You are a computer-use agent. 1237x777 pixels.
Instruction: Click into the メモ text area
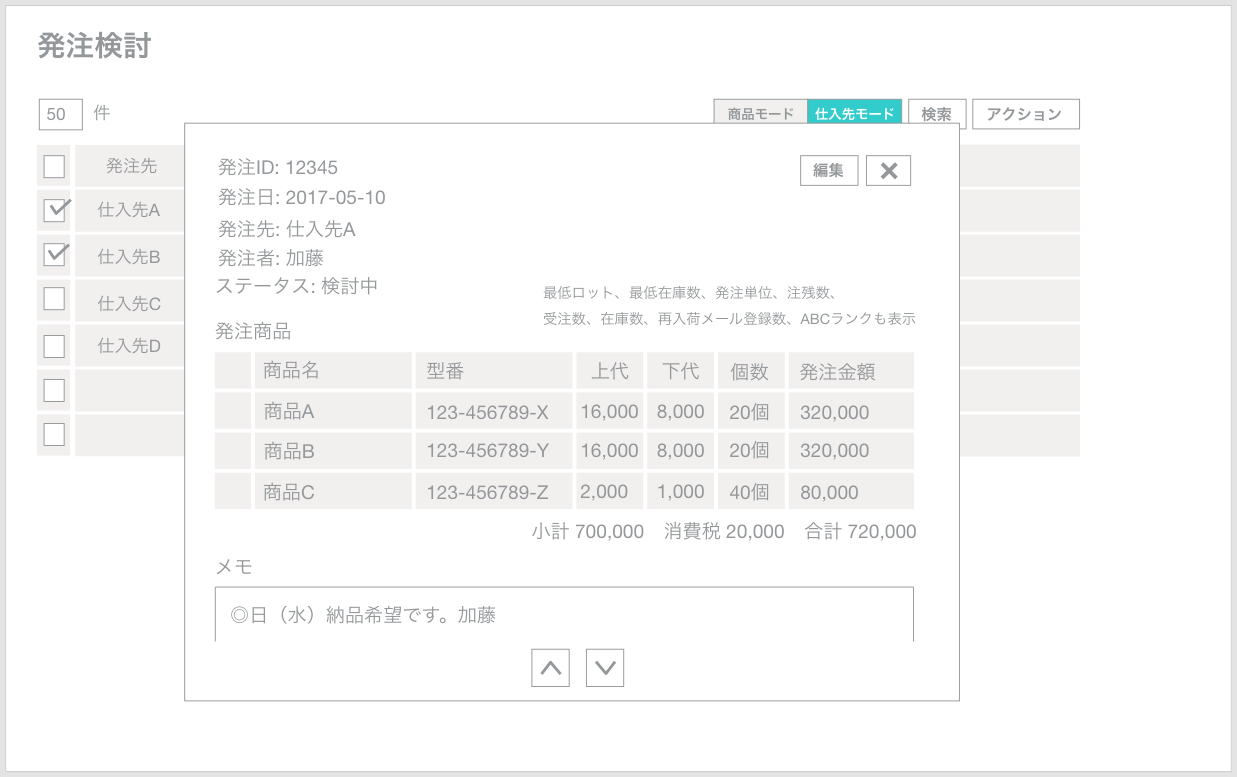564,614
